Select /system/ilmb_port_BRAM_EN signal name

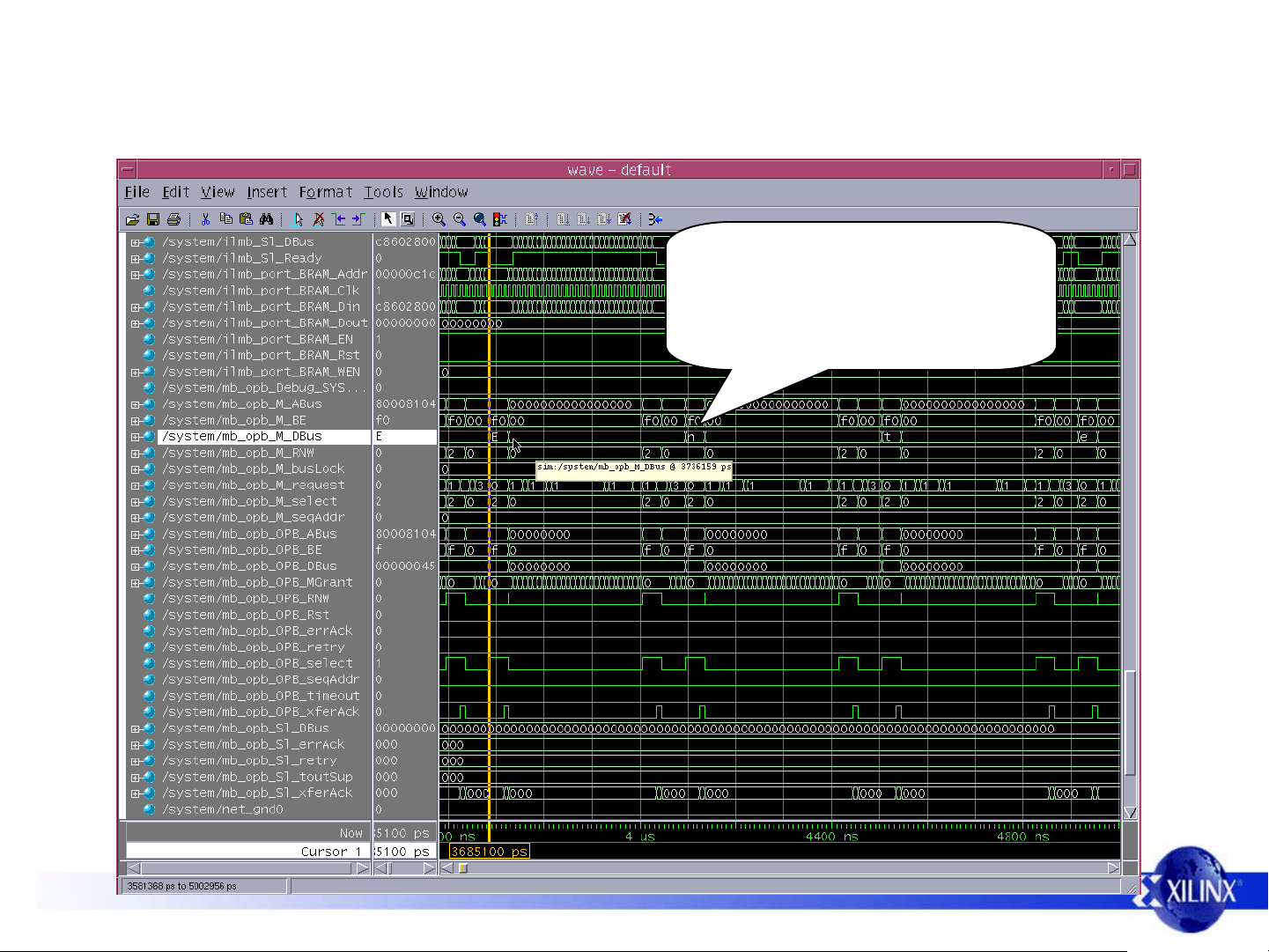coord(257,339)
